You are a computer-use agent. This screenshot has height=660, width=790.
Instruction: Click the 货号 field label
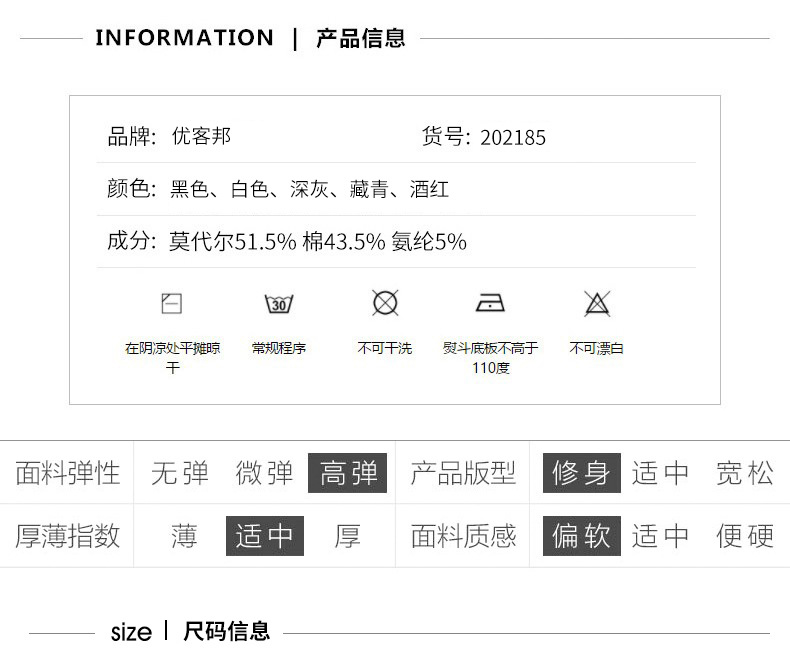[445, 137]
